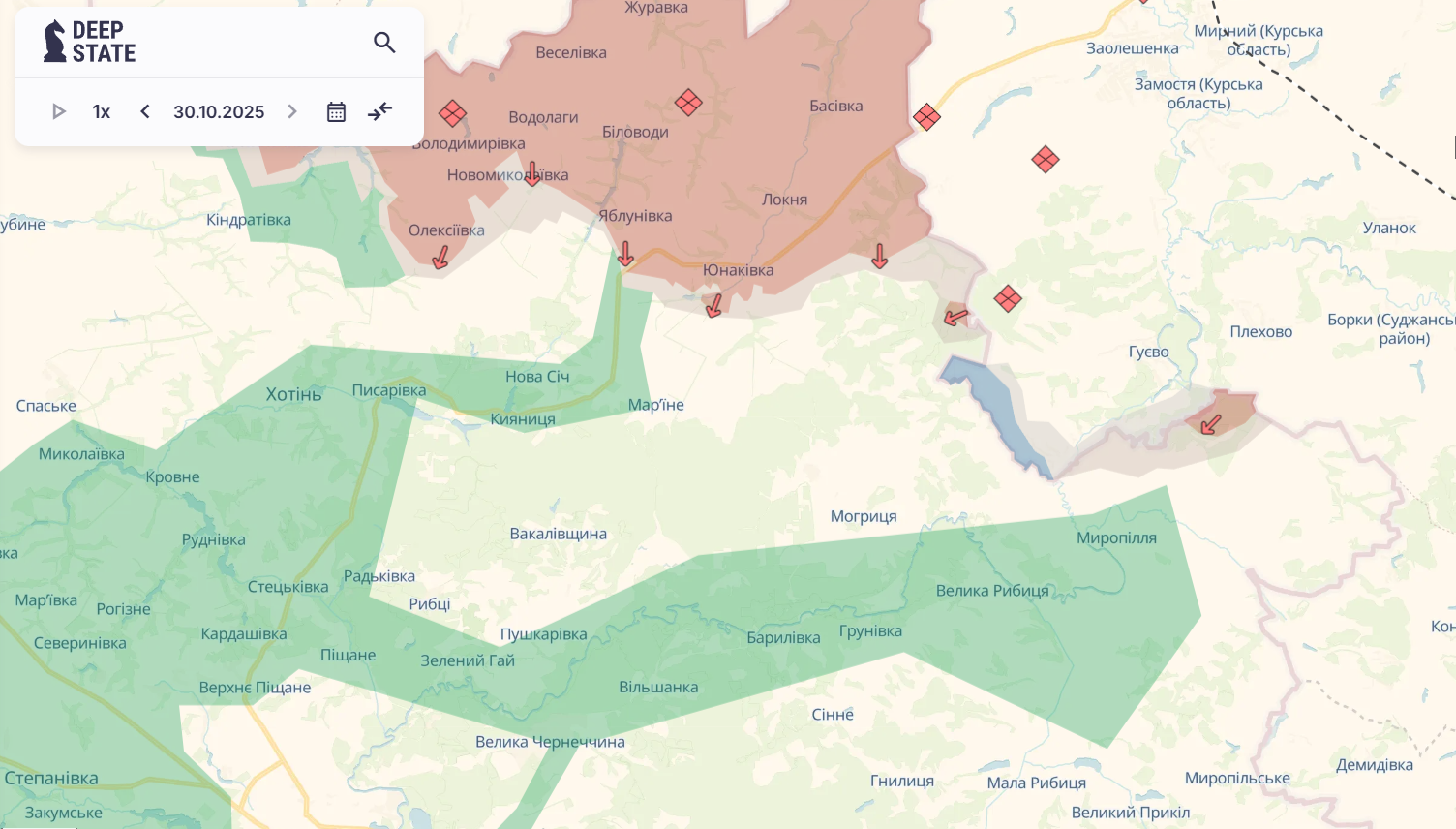
Task: Open the map search magnifier
Action: point(384,43)
